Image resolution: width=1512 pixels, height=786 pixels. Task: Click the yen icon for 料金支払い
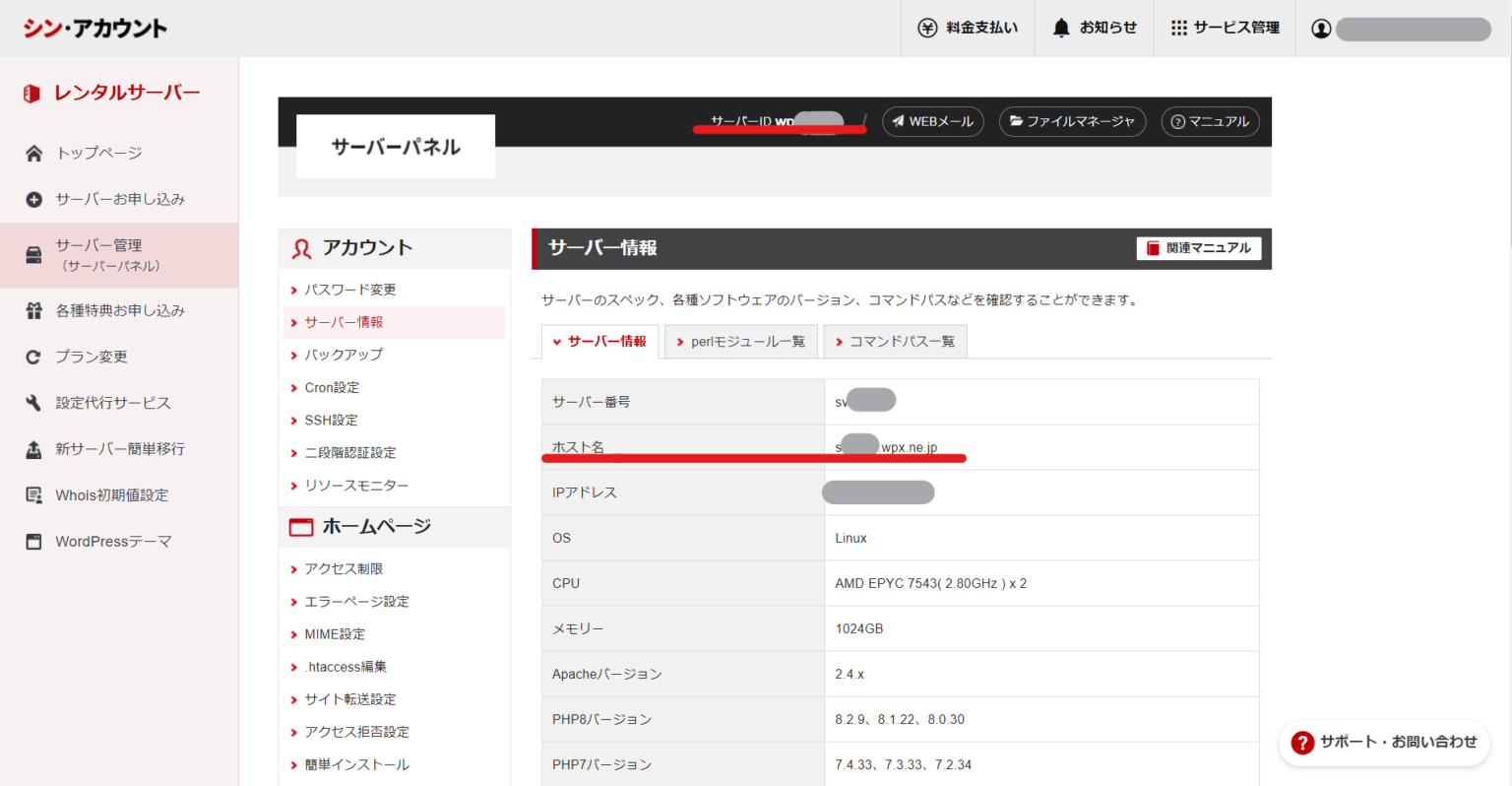coord(927,28)
